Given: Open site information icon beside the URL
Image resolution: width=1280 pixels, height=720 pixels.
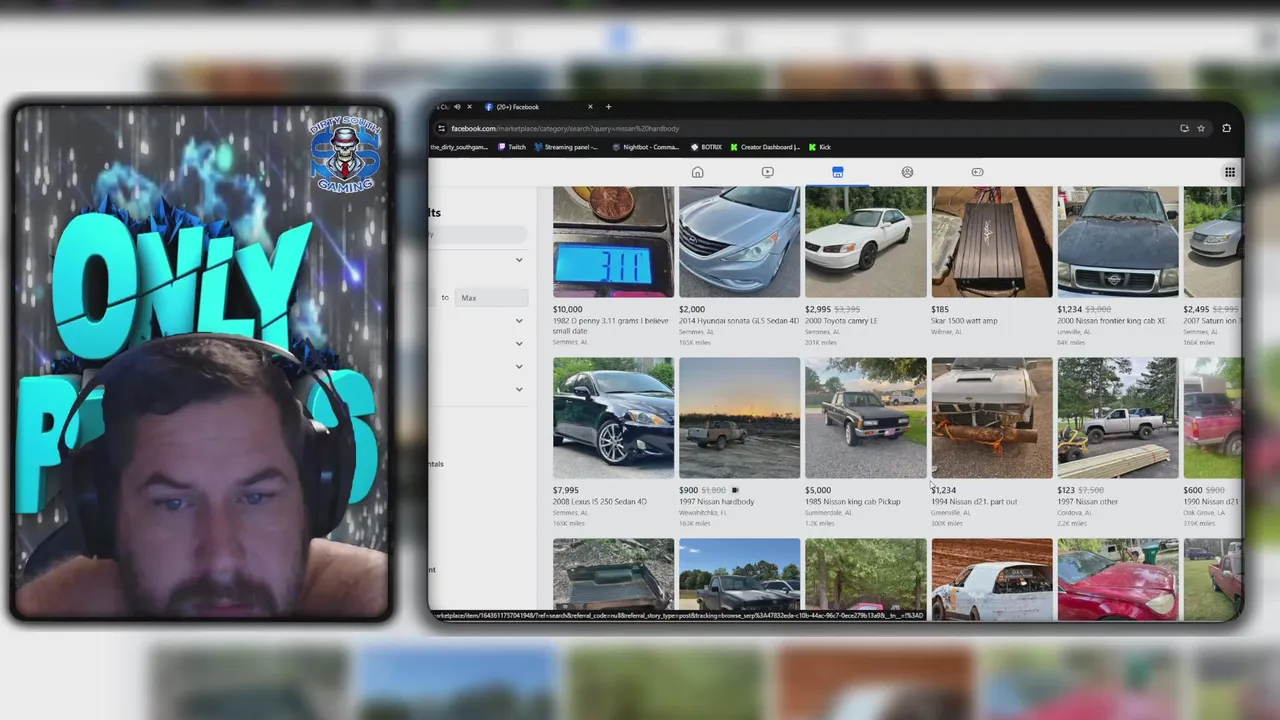Looking at the screenshot, I should click(x=441, y=128).
